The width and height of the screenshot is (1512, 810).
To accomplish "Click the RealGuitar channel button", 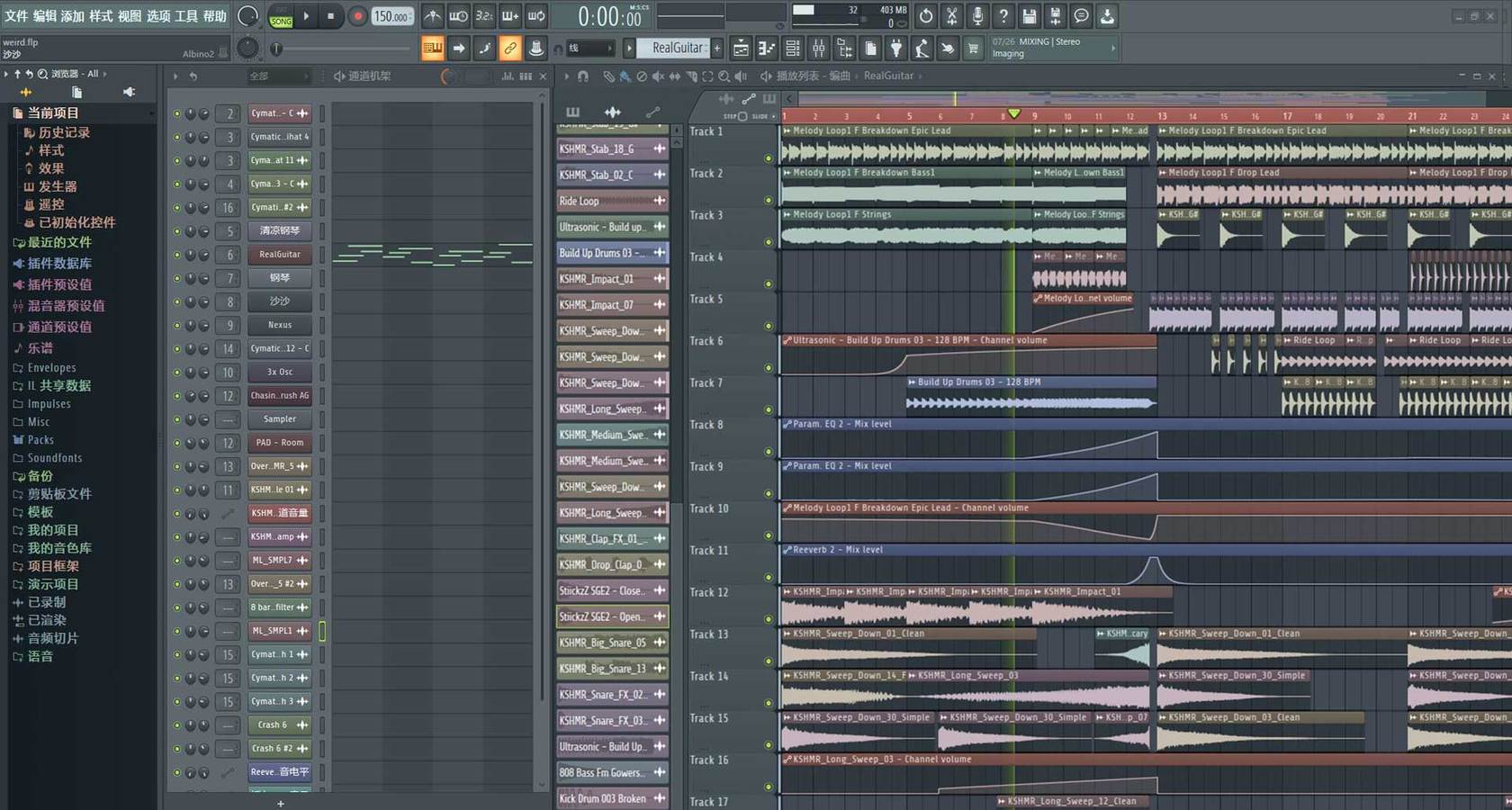I will [x=280, y=255].
